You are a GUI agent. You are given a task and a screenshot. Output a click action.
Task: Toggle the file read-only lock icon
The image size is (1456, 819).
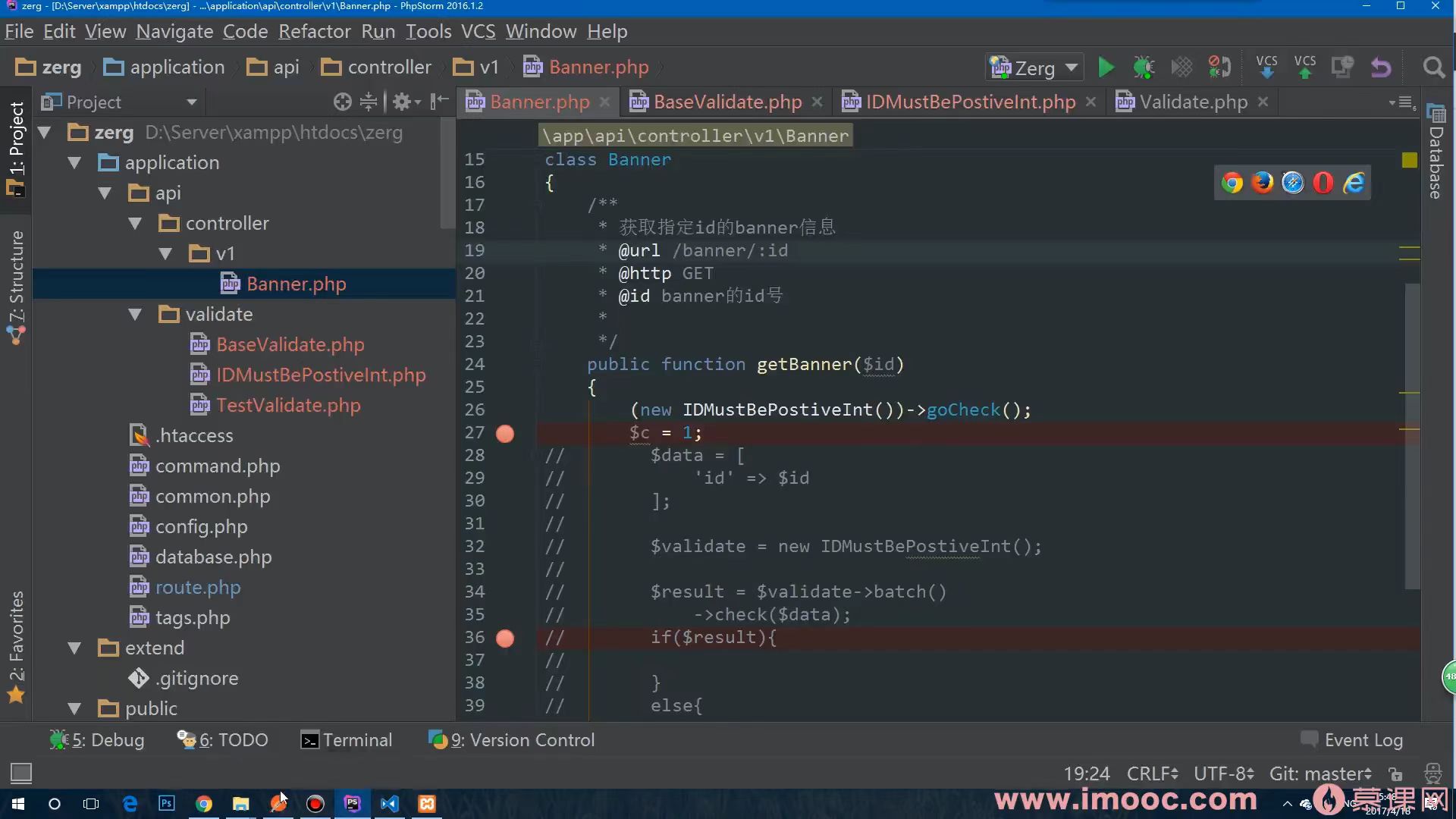tap(1395, 773)
